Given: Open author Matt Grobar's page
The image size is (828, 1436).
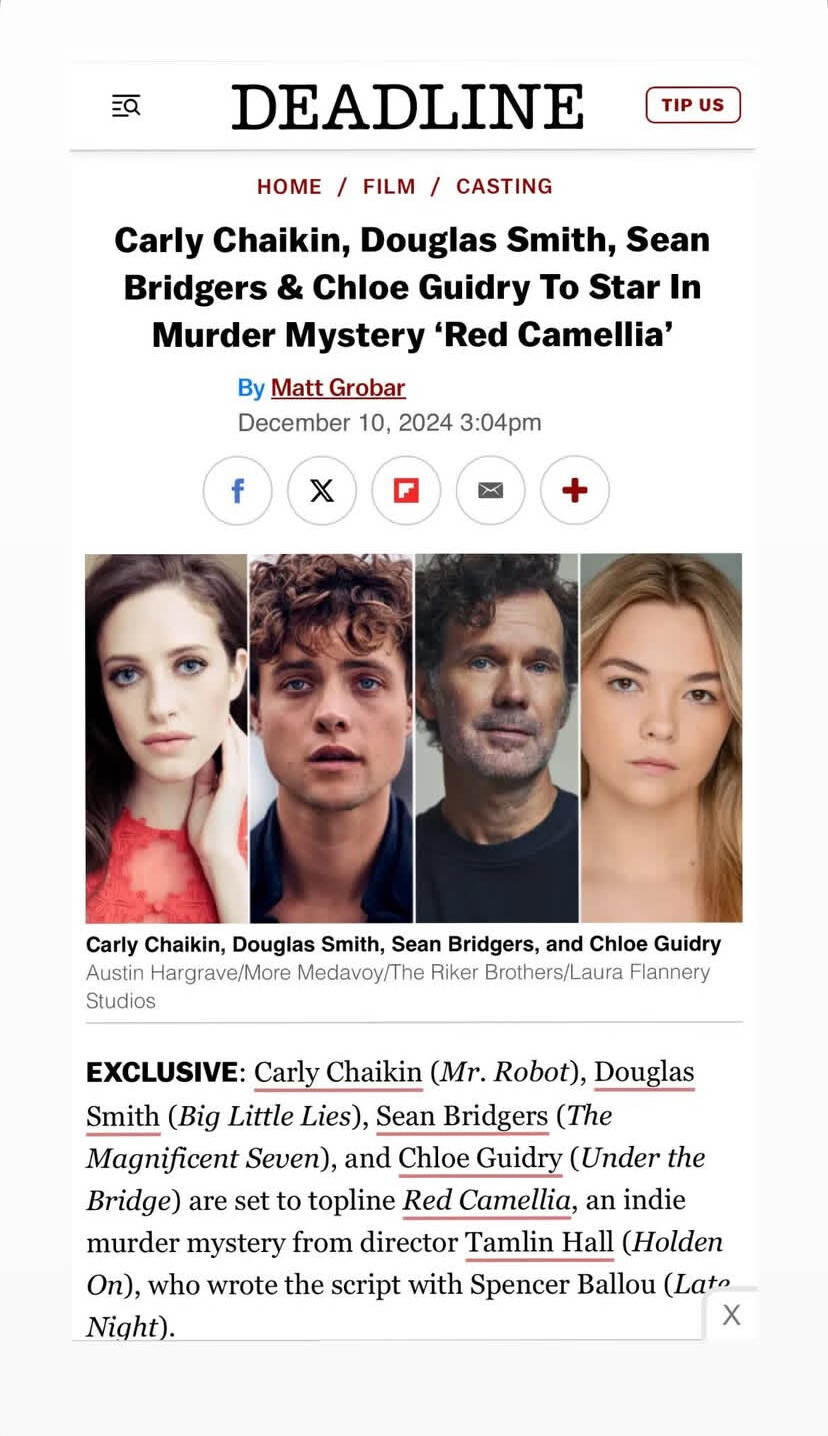Looking at the screenshot, I should (338, 387).
